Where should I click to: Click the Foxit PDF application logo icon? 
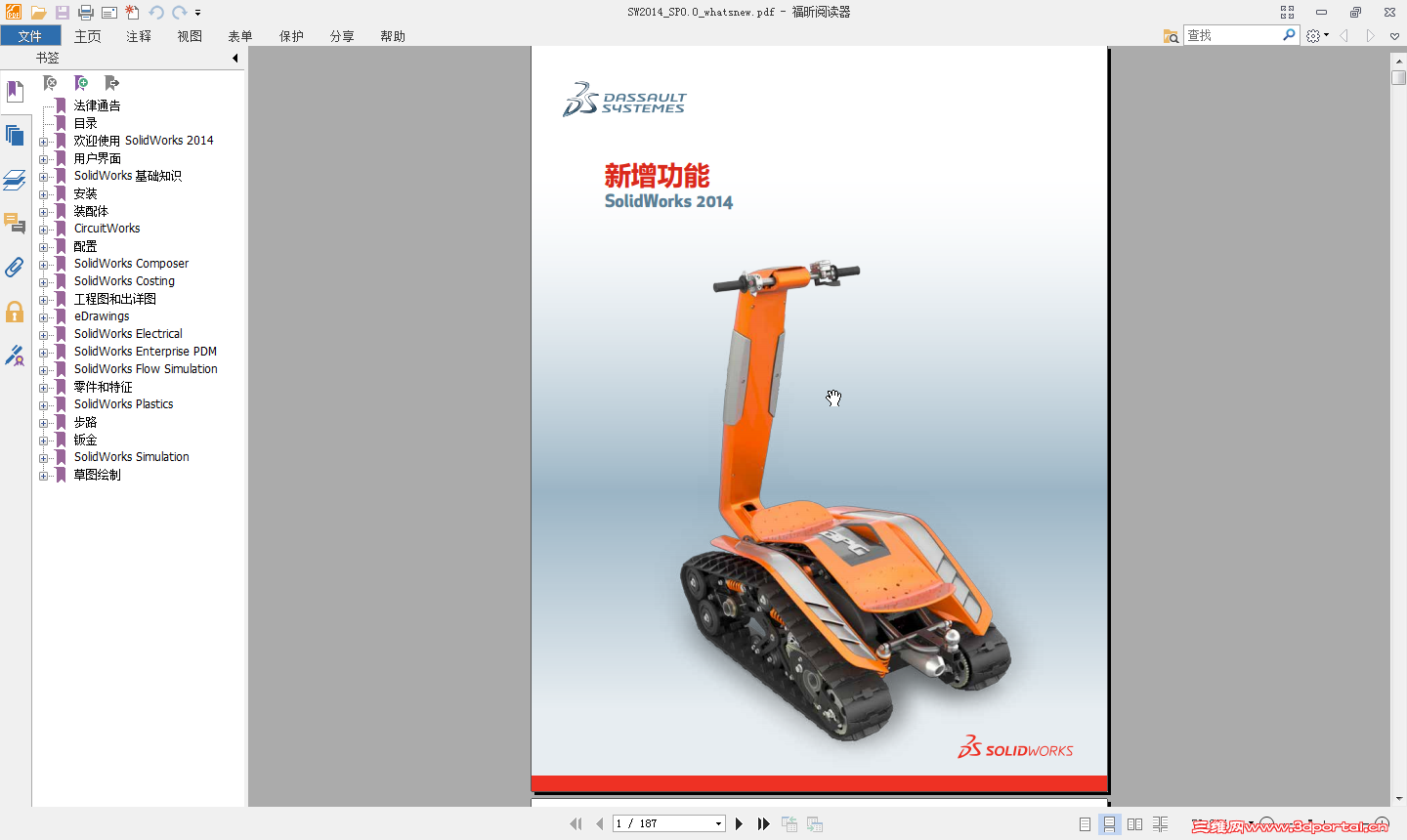(x=14, y=12)
